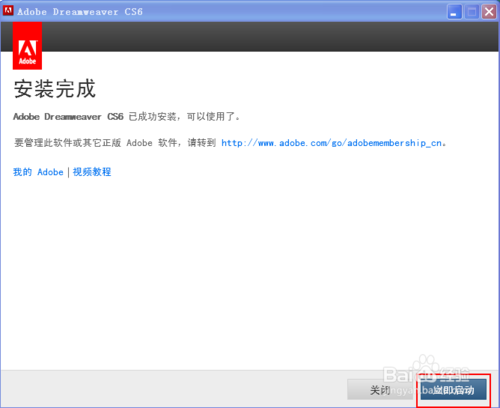This screenshot has height=408, width=500.
Task: Open the adobe.com adobemembership_cn link
Action: (x=332, y=143)
